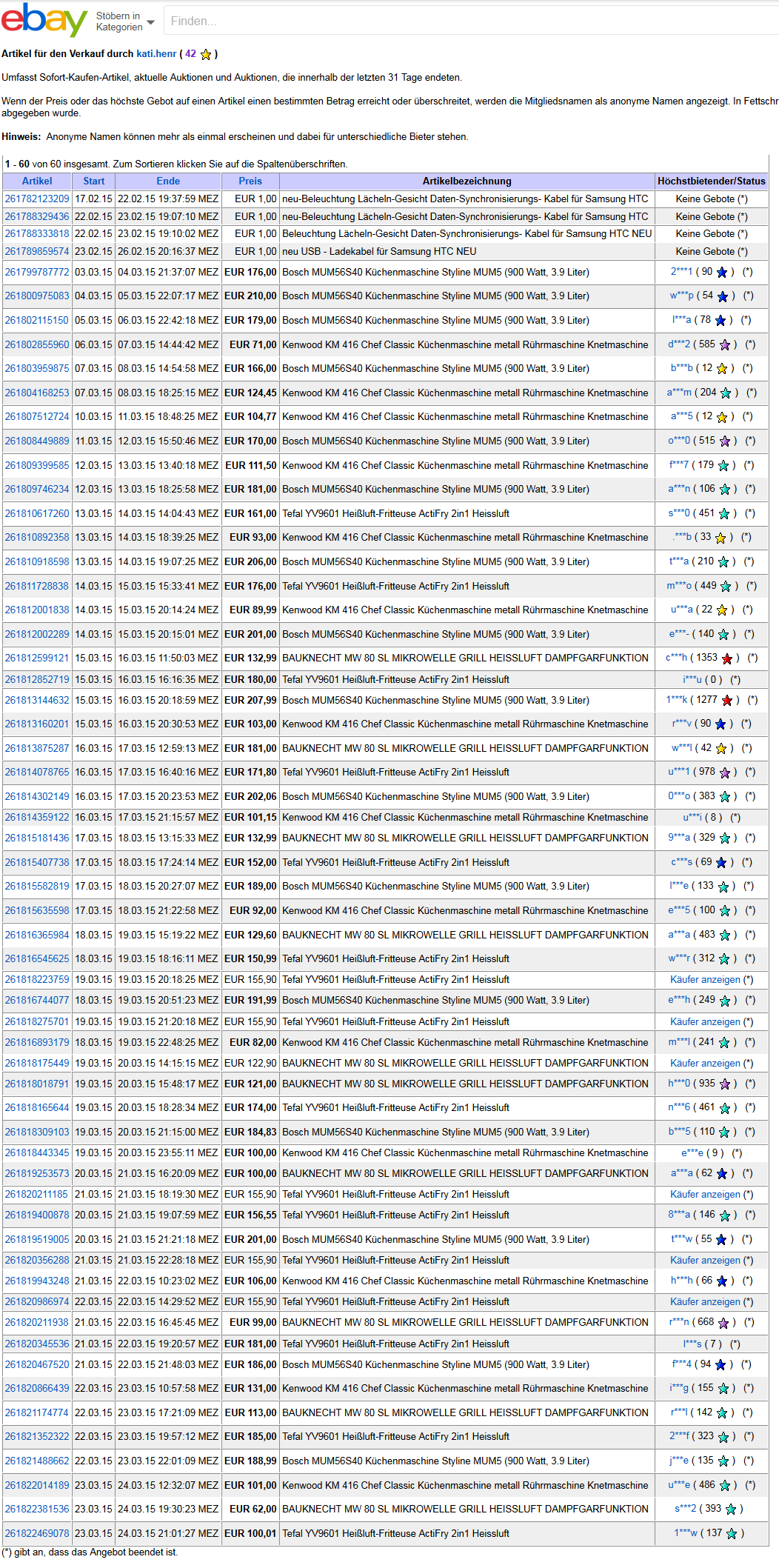Click the turquoise star next to score 393
This screenshot has width=779, height=1568.
[x=731, y=1509]
